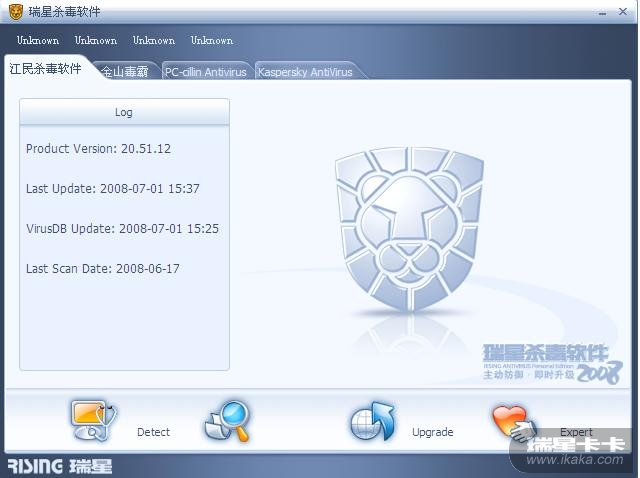640x478 pixels.
Task: Click the monitor with stethoscope icon
Action: [93, 421]
